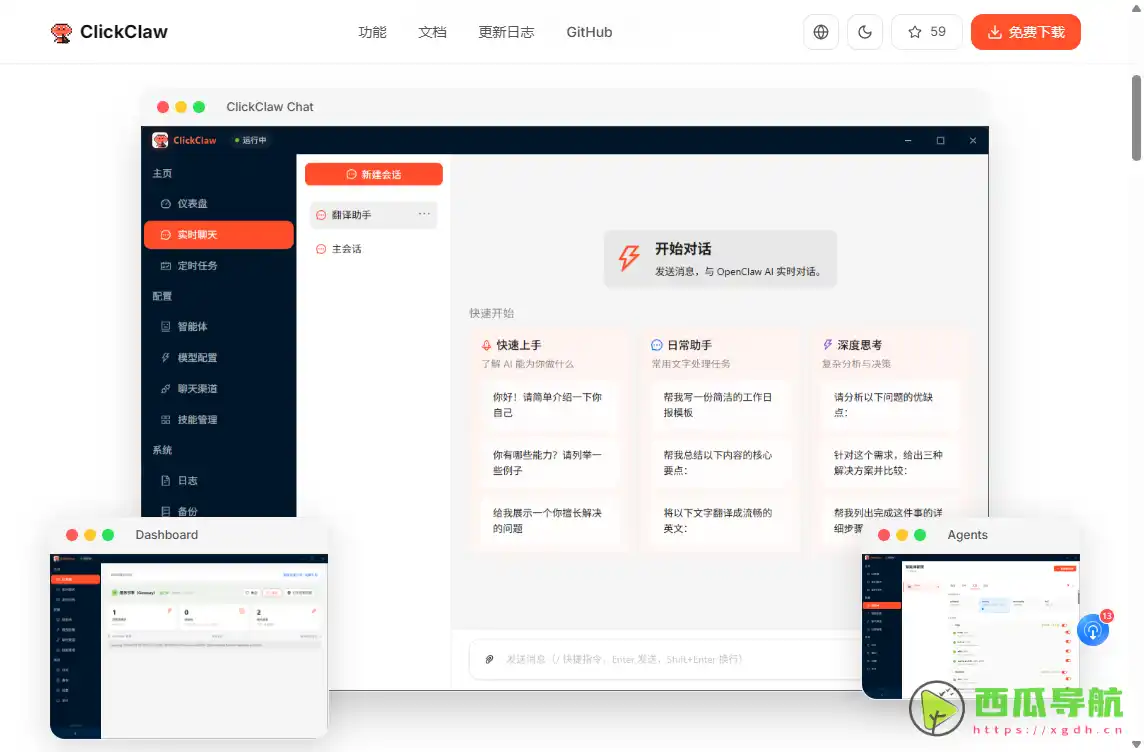Click the robot icon beside 智能体
The height and width of the screenshot is (752, 1144).
click(166, 326)
